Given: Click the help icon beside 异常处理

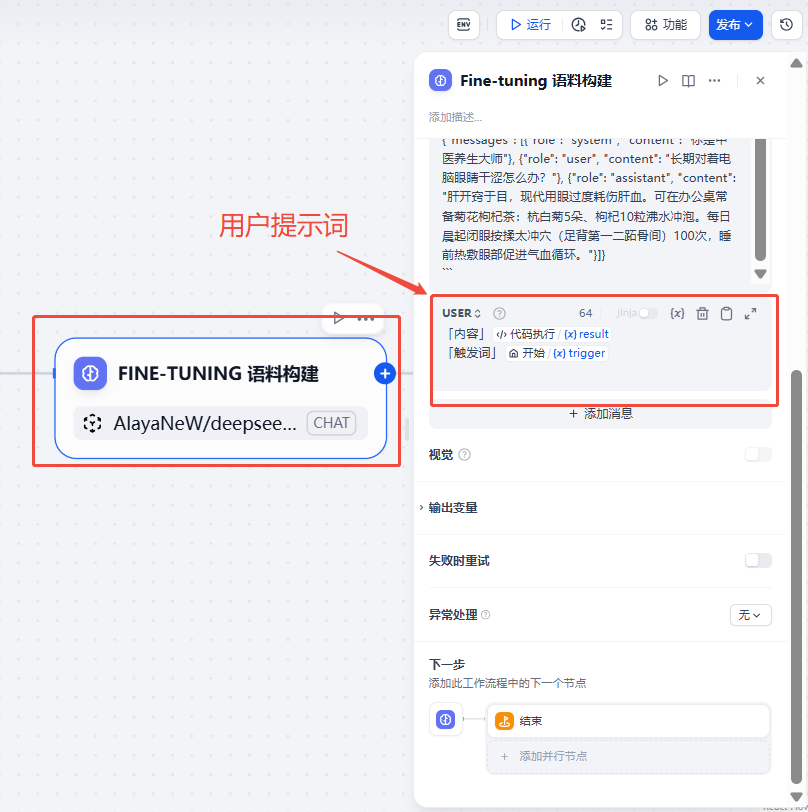Looking at the screenshot, I should pyautogui.click(x=485, y=615).
